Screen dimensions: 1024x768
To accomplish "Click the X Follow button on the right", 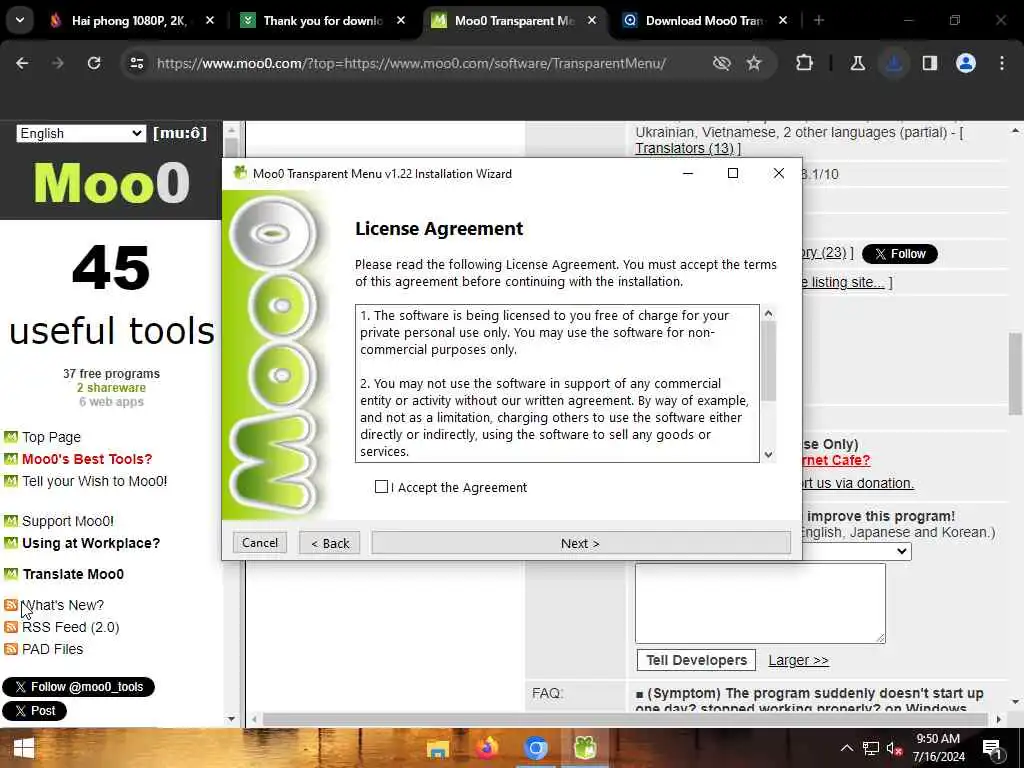I will [x=900, y=253].
